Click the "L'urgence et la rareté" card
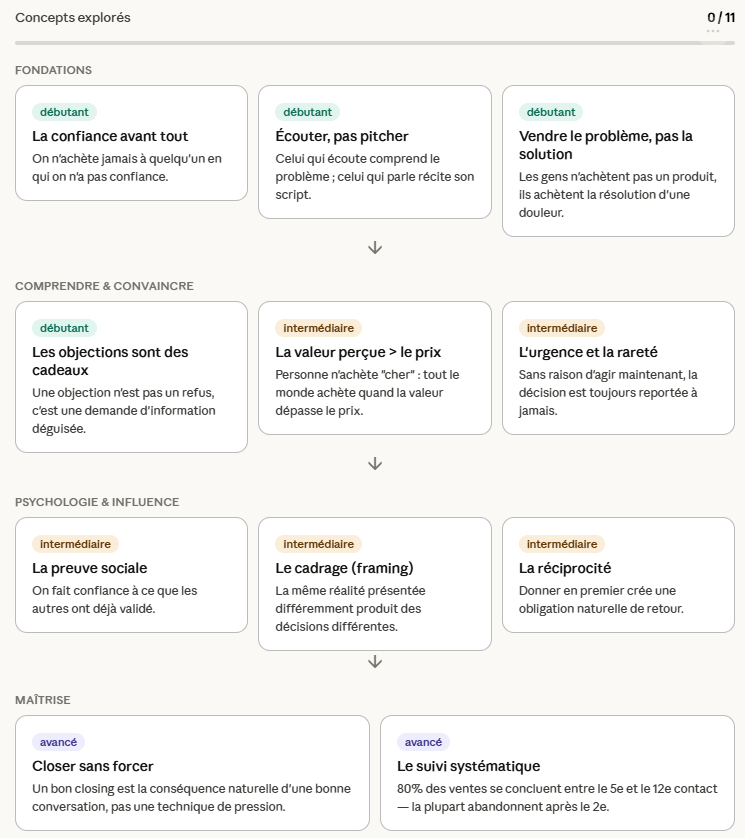The height and width of the screenshot is (838, 745). tap(618, 368)
